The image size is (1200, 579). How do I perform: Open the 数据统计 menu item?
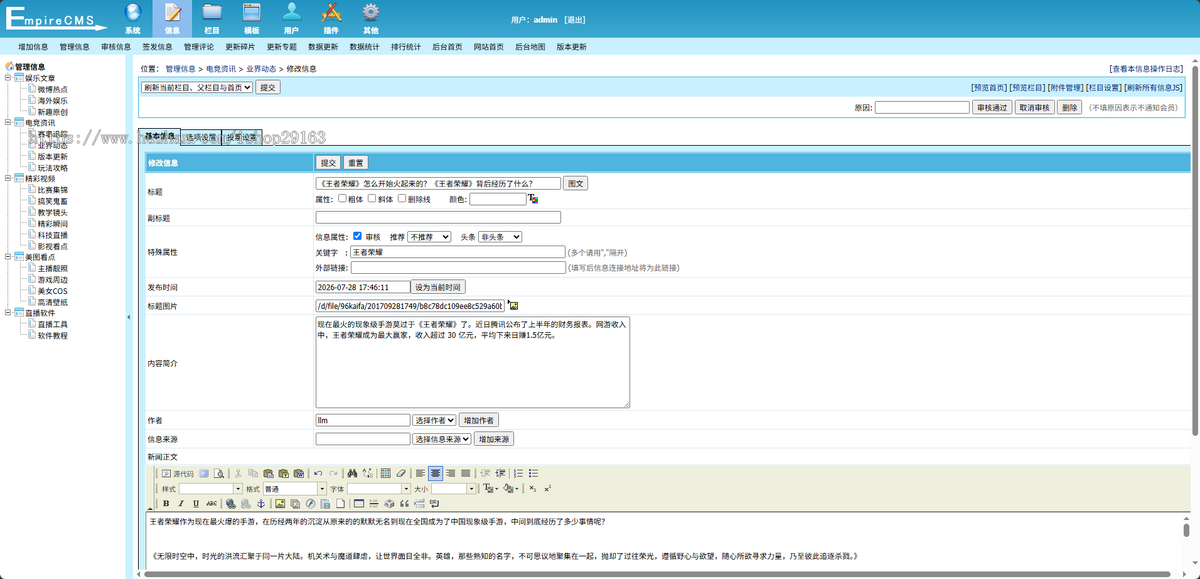364,47
